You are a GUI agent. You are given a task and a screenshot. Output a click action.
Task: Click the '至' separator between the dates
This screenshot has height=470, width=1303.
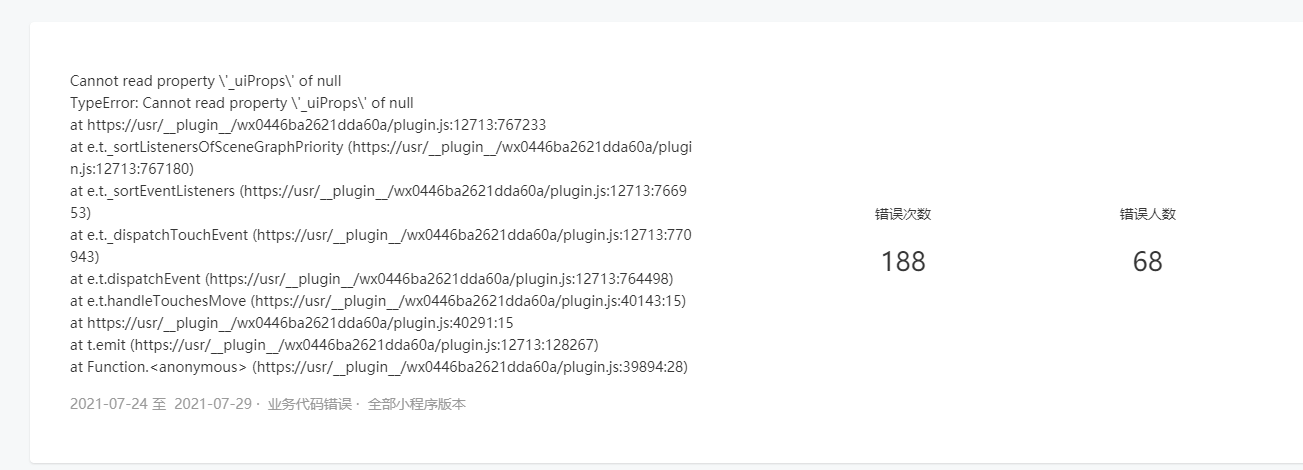point(159,405)
